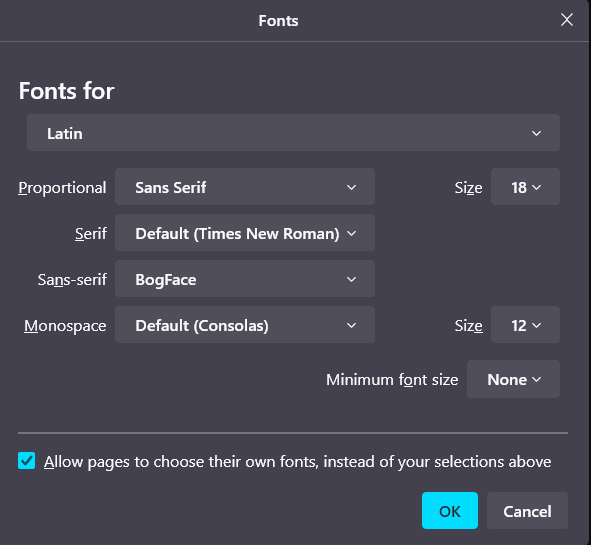Open Serif font dropdown Times New Roman
The image size is (591, 545).
pos(245,233)
